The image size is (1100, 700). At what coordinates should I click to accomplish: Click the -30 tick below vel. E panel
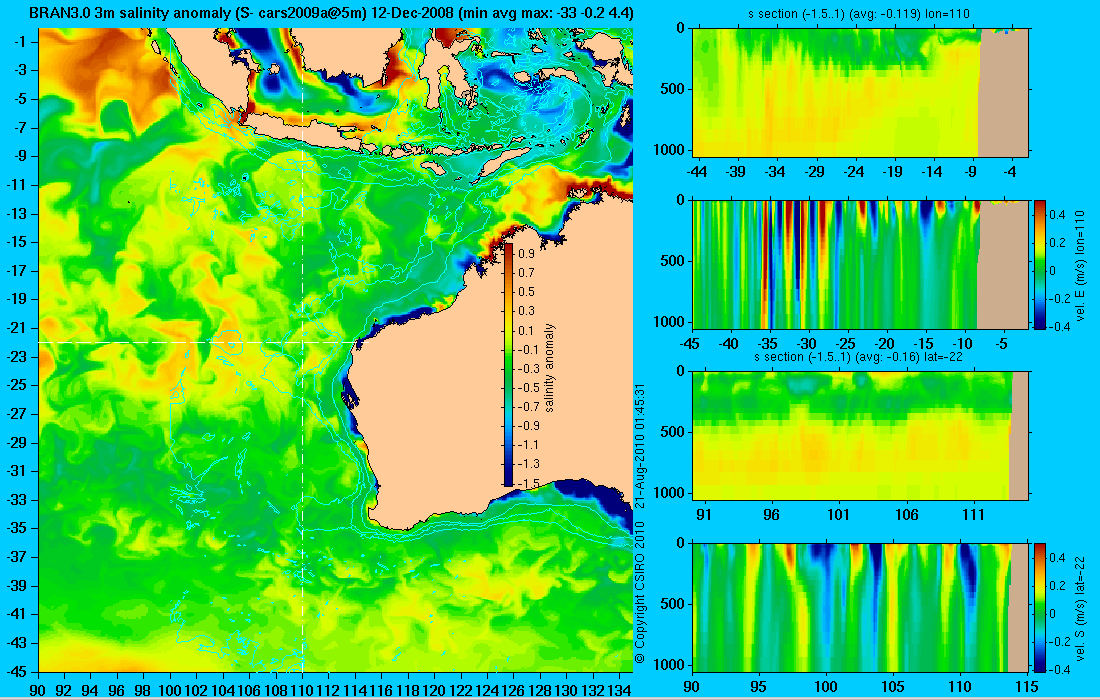[x=807, y=344]
